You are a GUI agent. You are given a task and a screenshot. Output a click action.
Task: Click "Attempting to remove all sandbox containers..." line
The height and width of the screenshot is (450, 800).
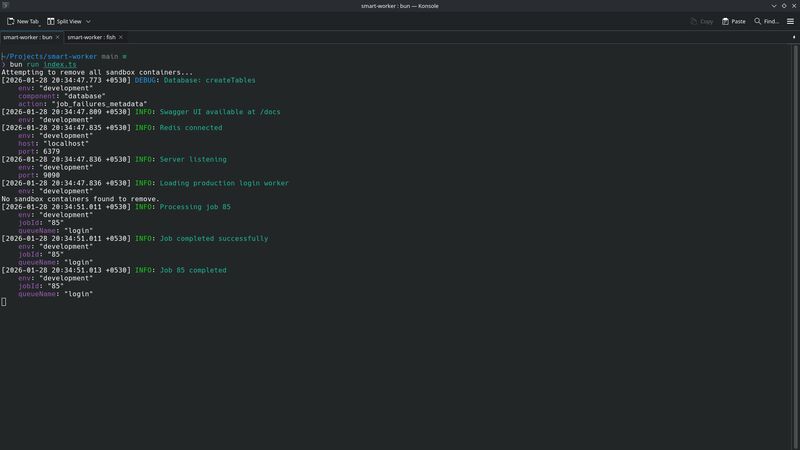97,72
